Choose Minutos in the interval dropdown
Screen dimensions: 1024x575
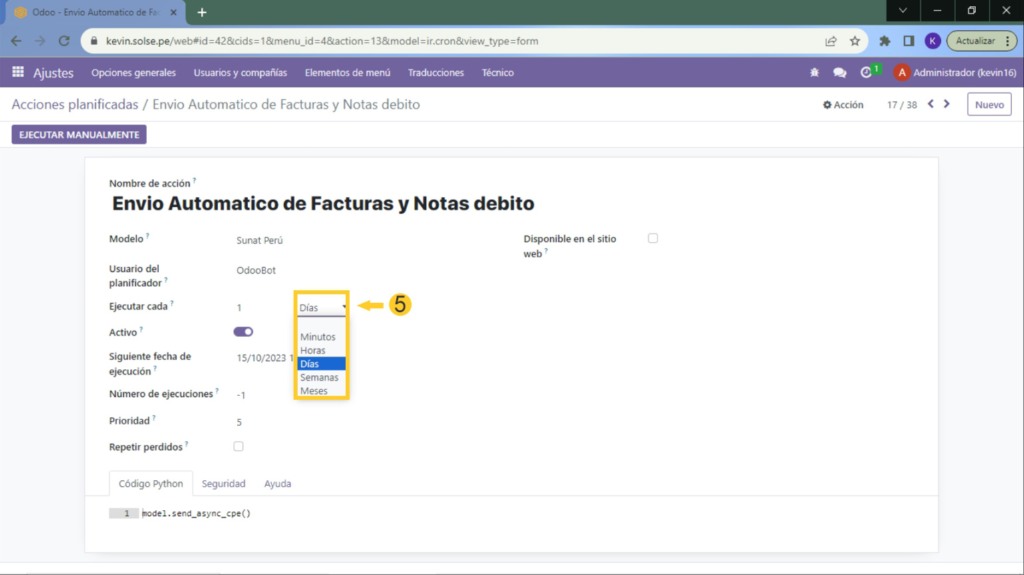pyautogui.click(x=318, y=337)
